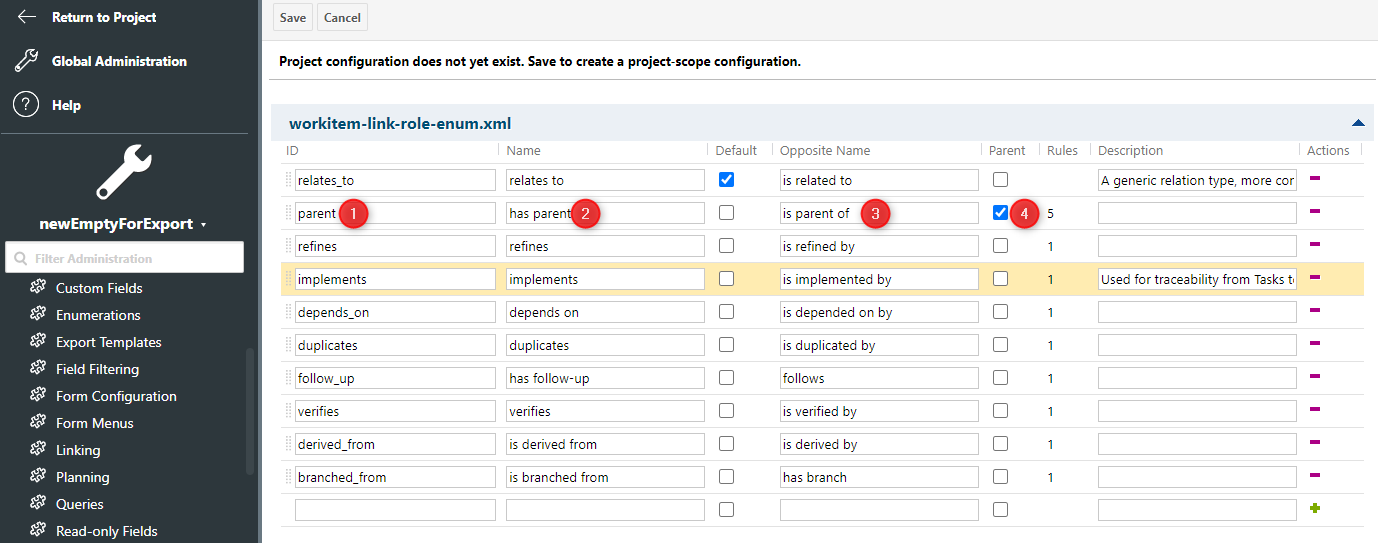Viewport: 1378px width, 543px height.
Task: Collapse the workitem-link-role-enum.xml section arrow
Action: point(1358,123)
